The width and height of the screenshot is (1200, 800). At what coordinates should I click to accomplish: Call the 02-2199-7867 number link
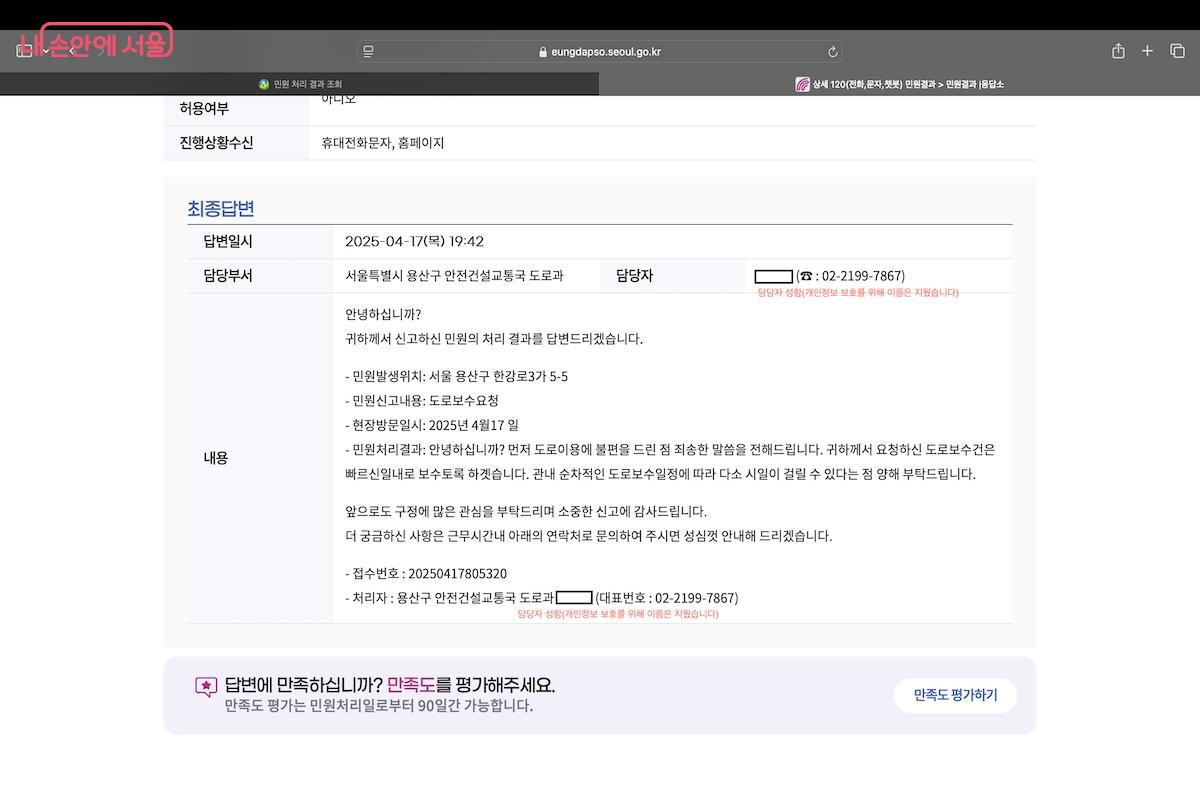tap(861, 275)
